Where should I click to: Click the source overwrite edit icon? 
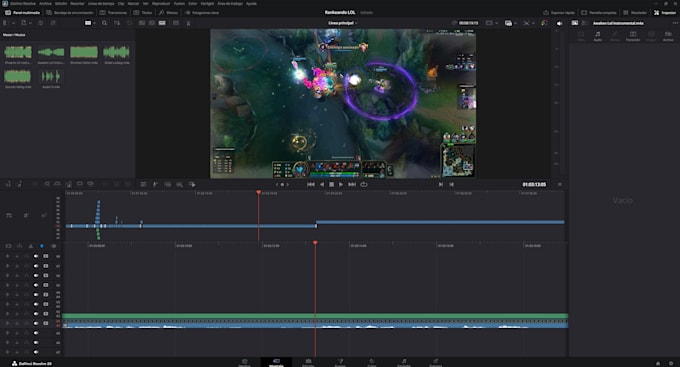click(91, 184)
